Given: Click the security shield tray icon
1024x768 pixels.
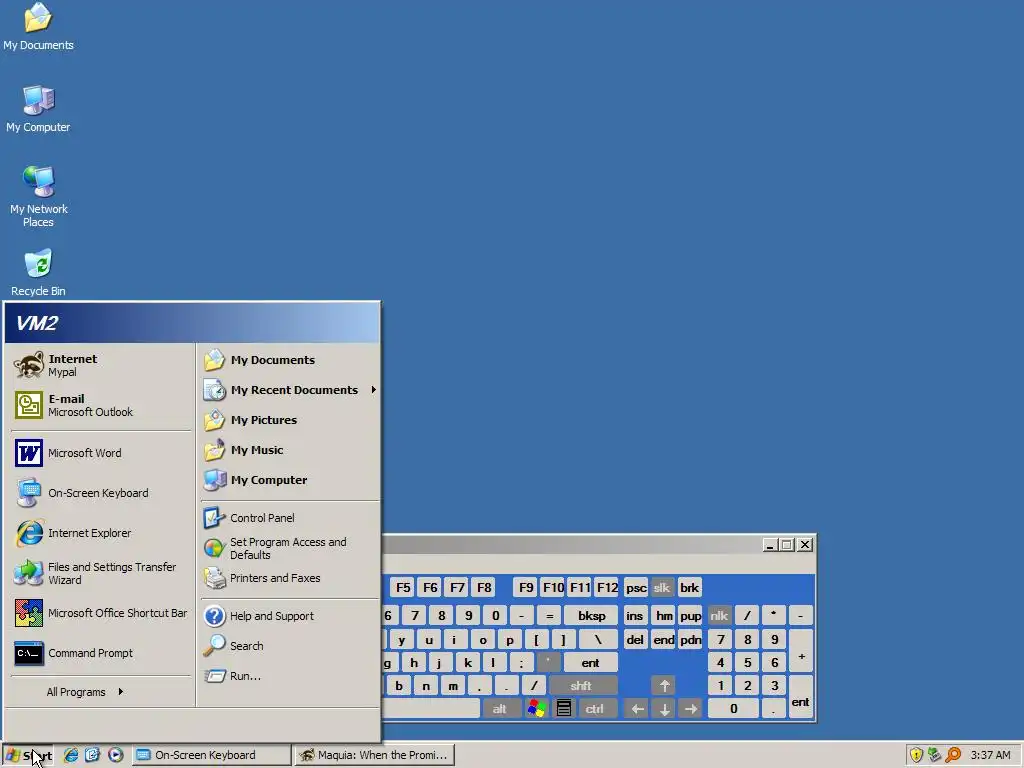Looking at the screenshot, I should click(916, 755).
